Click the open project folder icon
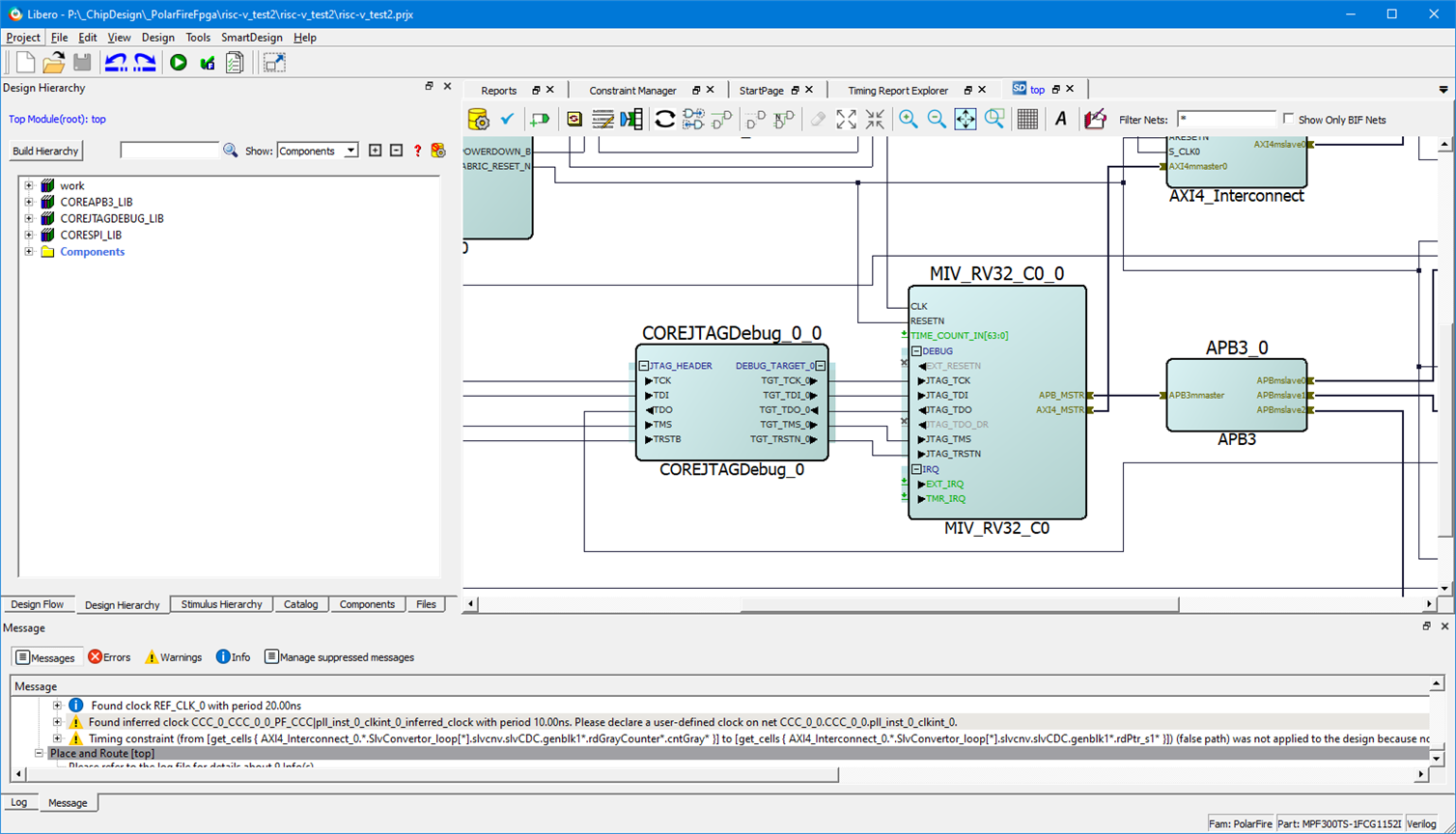The width and height of the screenshot is (1456, 834). point(54,63)
